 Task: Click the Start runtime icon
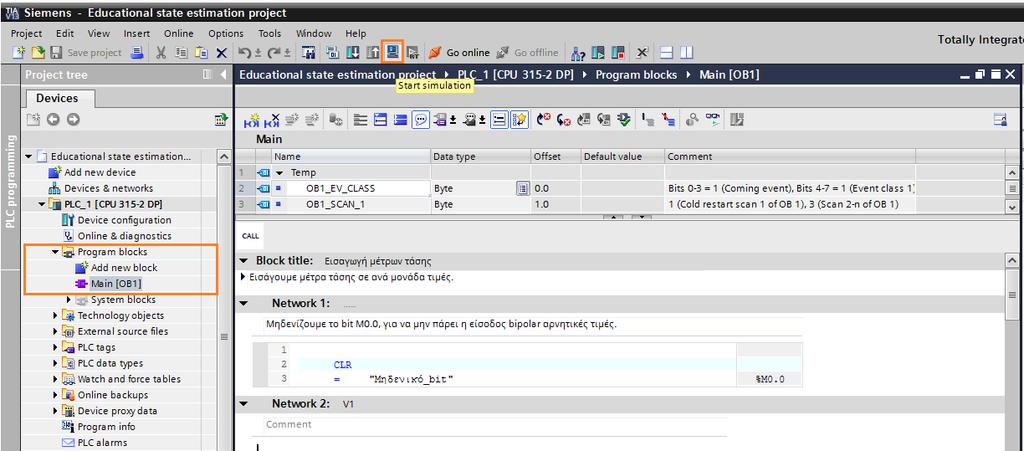pos(413,52)
